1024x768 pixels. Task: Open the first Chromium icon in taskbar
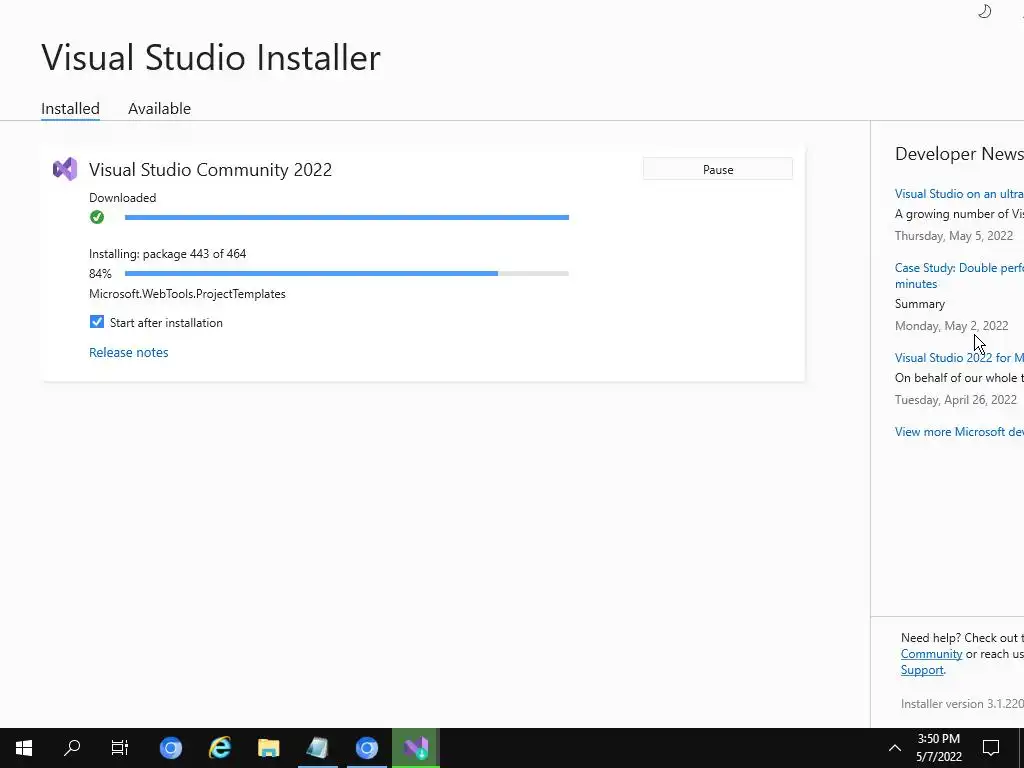click(171, 748)
